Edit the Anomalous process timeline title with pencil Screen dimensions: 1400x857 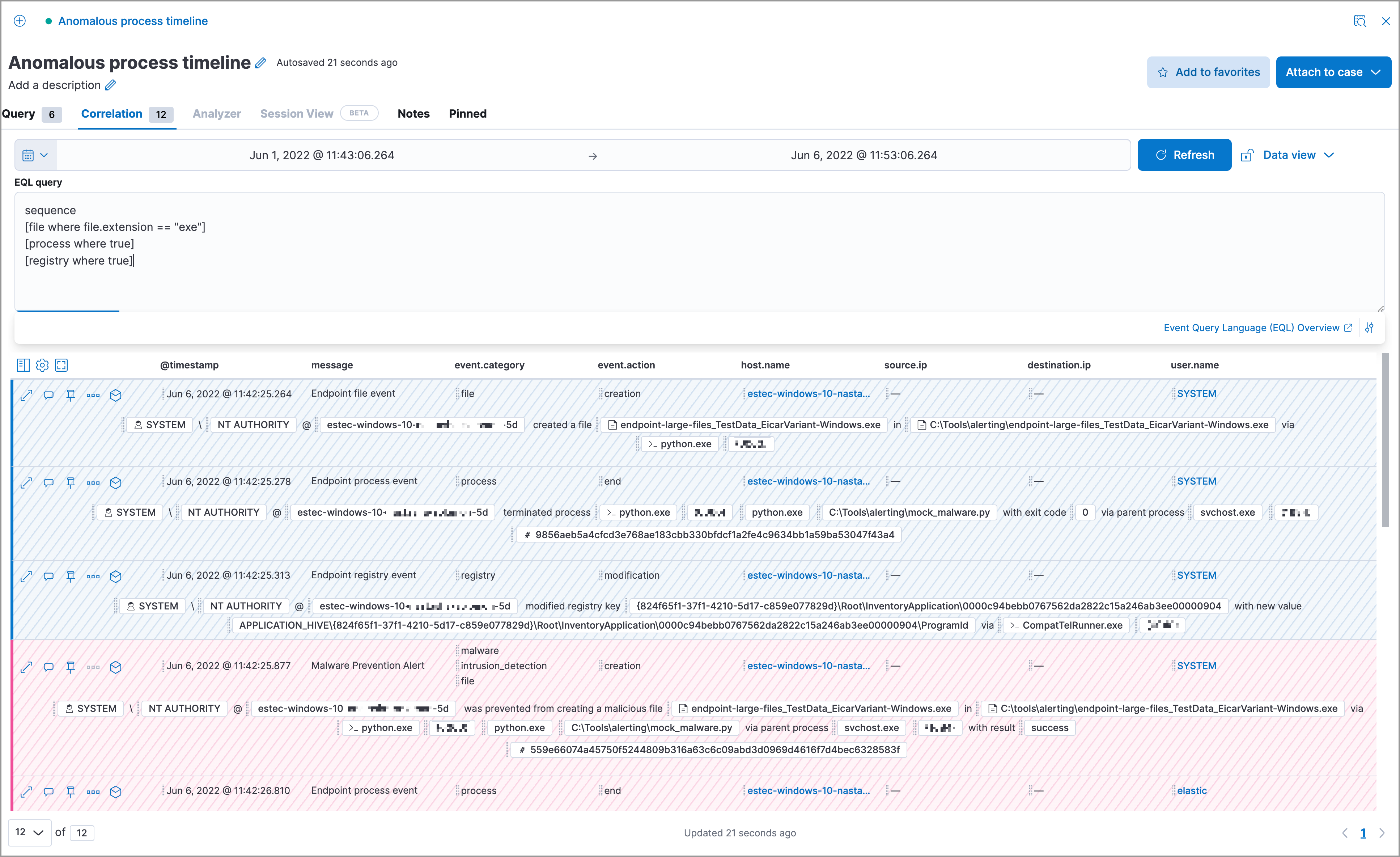click(261, 63)
